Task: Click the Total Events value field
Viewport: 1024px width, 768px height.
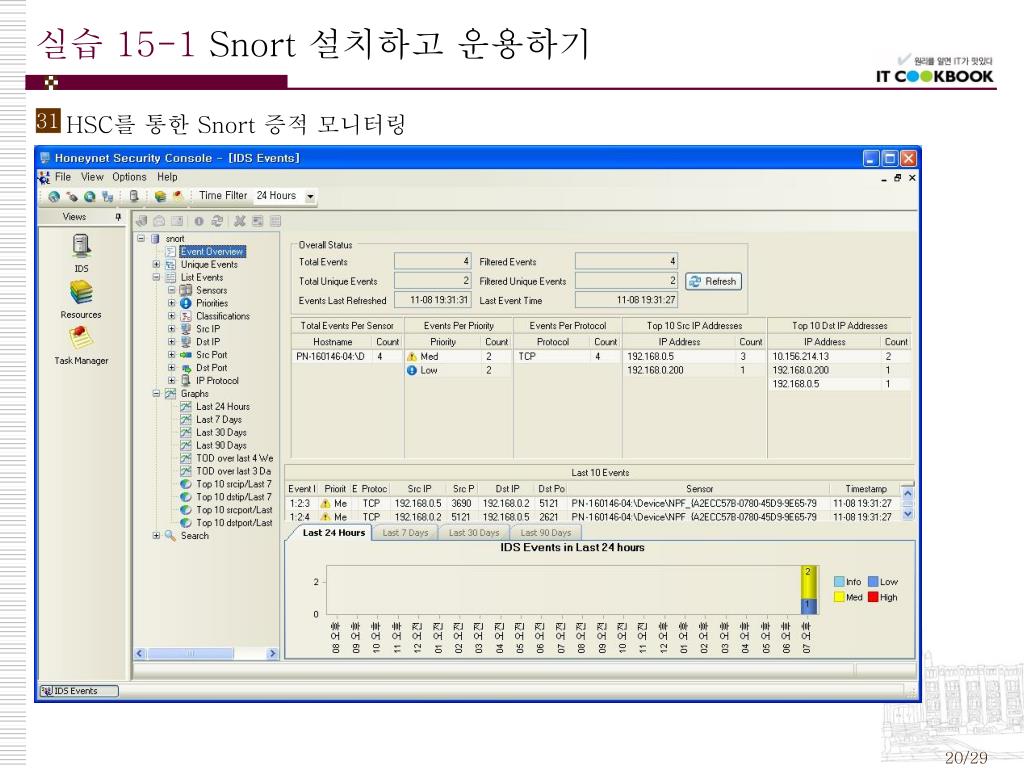Action: tap(432, 262)
